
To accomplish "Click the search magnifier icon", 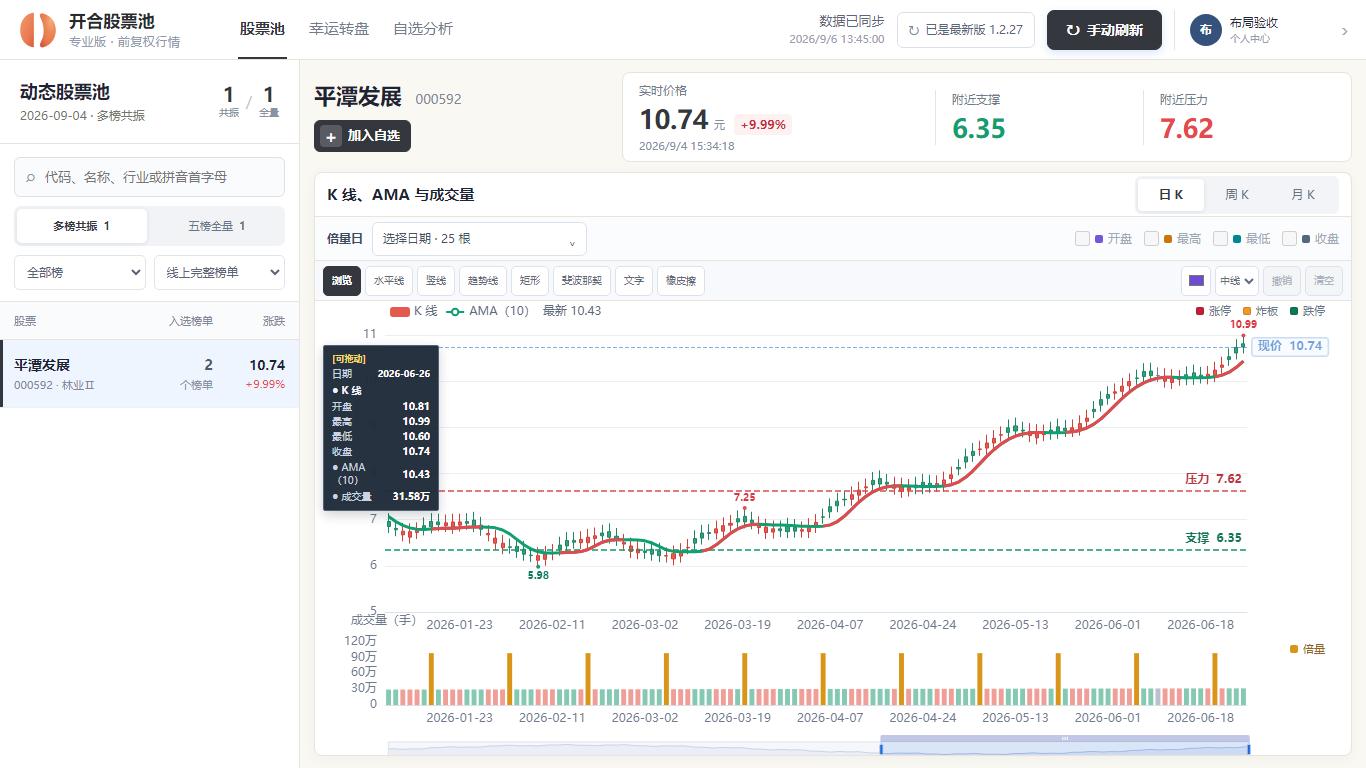I will [x=31, y=177].
